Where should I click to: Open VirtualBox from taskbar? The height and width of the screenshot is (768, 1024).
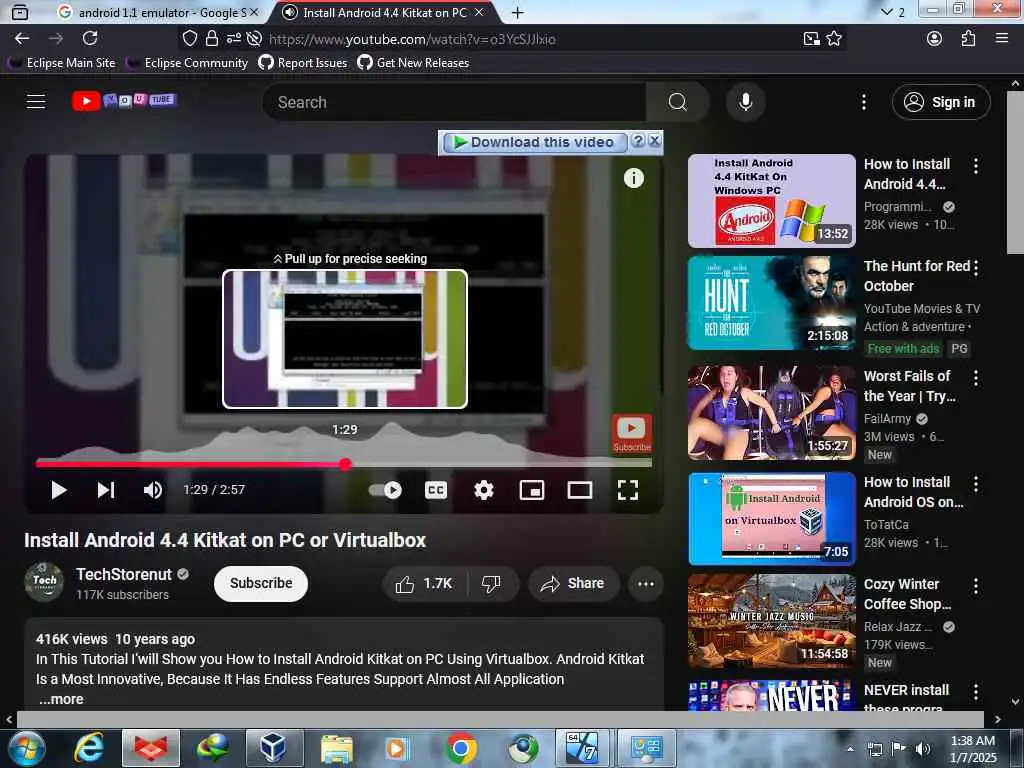pos(274,748)
